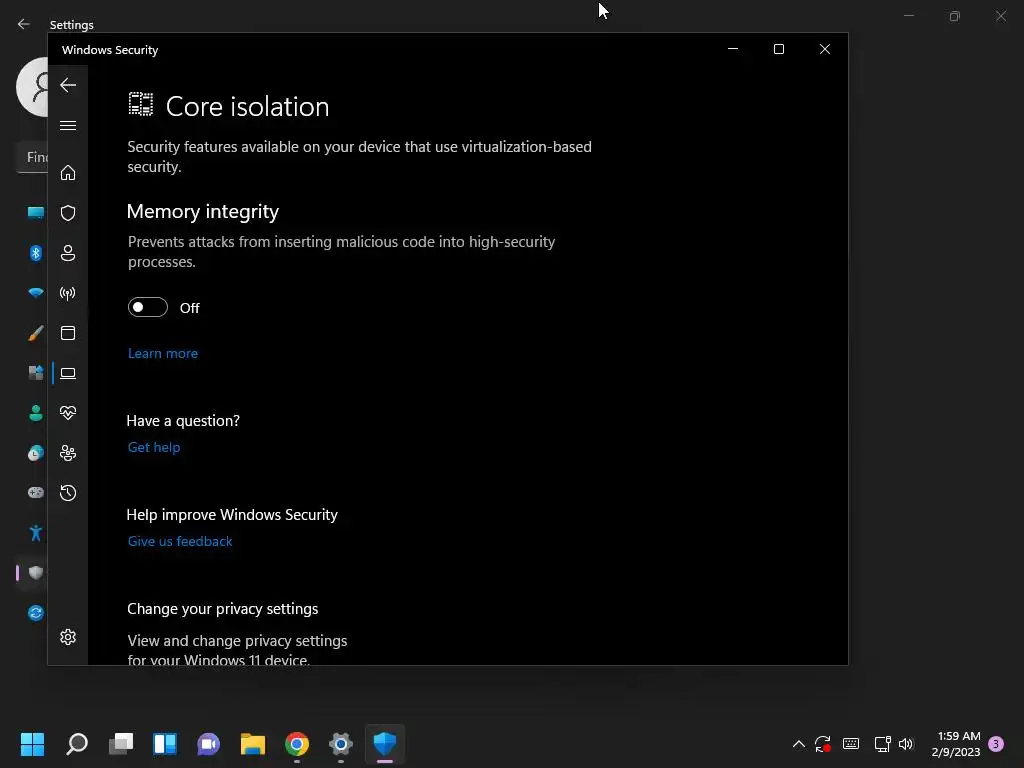1024x768 pixels.
Task: Turn on Memory integrity toggle
Action: coord(148,307)
